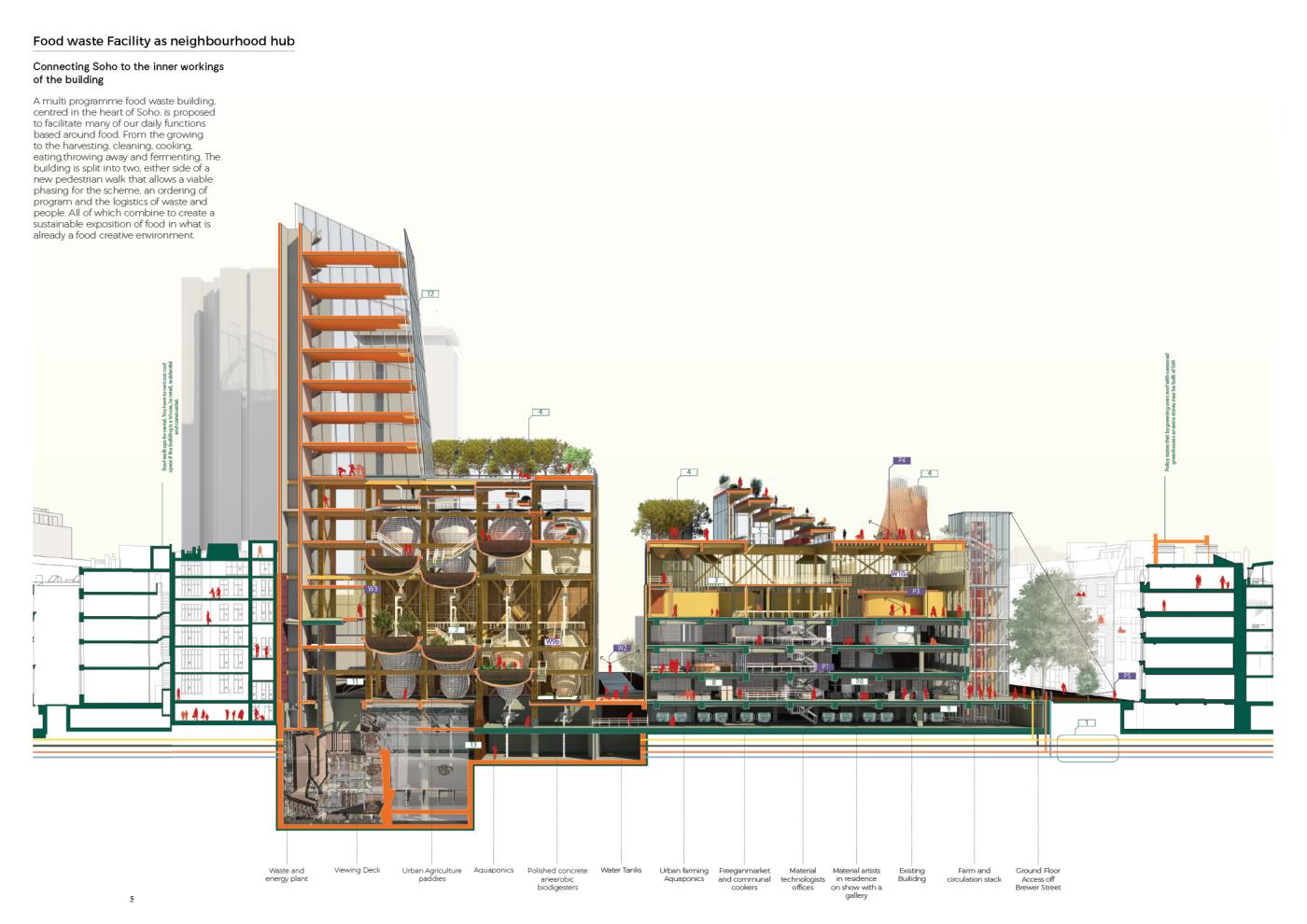
Task: Click the 'Material technologists offices' label
Action: tap(803, 878)
